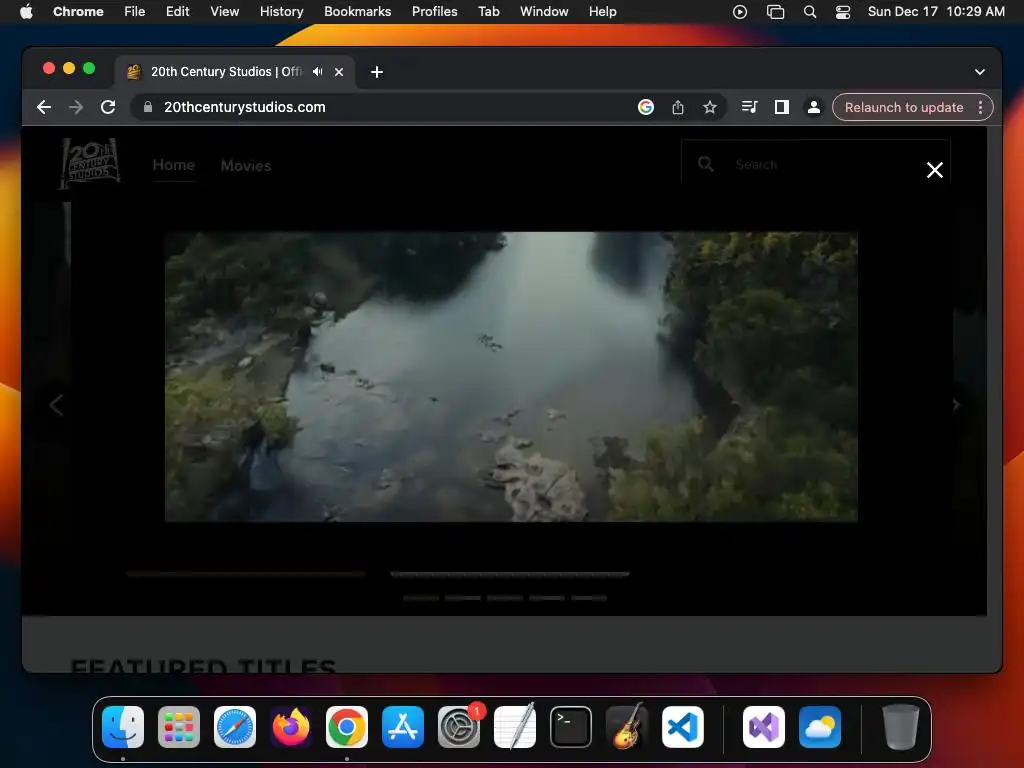Close the 20th Century Studios tab
The height and width of the screenshot is (768, 1024).
click(339, 72)
